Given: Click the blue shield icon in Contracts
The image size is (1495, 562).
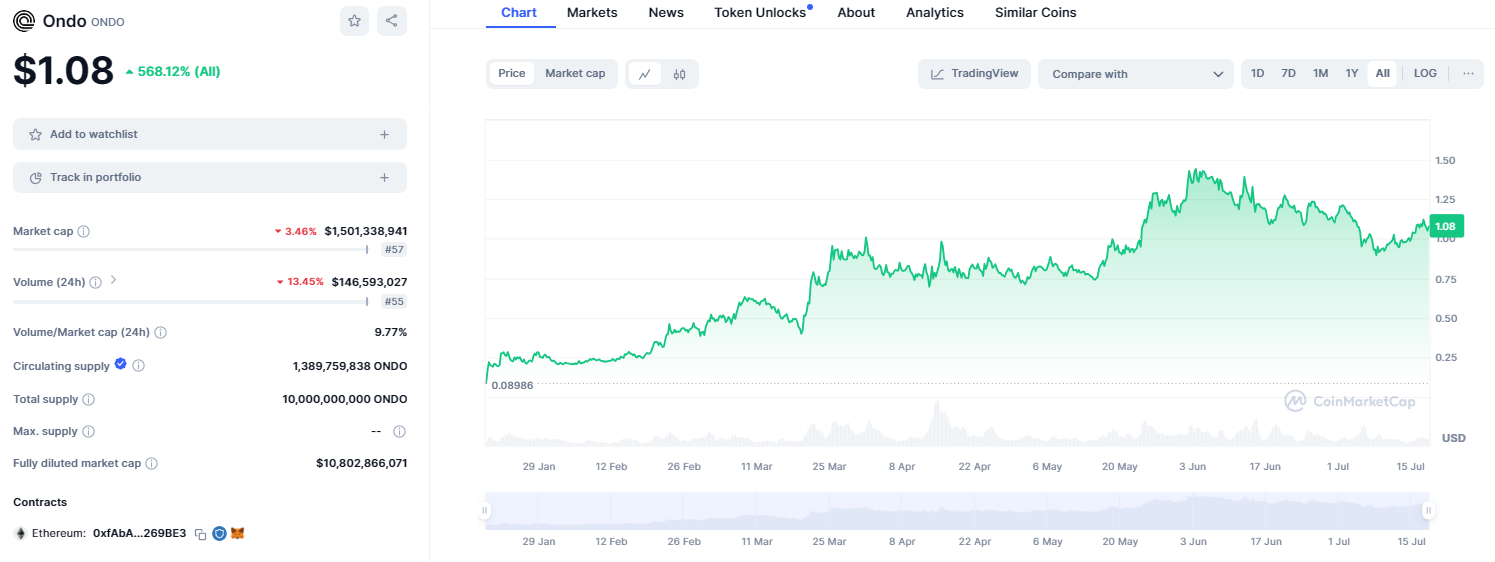Looking at the screenshot, I should (219, 534).
